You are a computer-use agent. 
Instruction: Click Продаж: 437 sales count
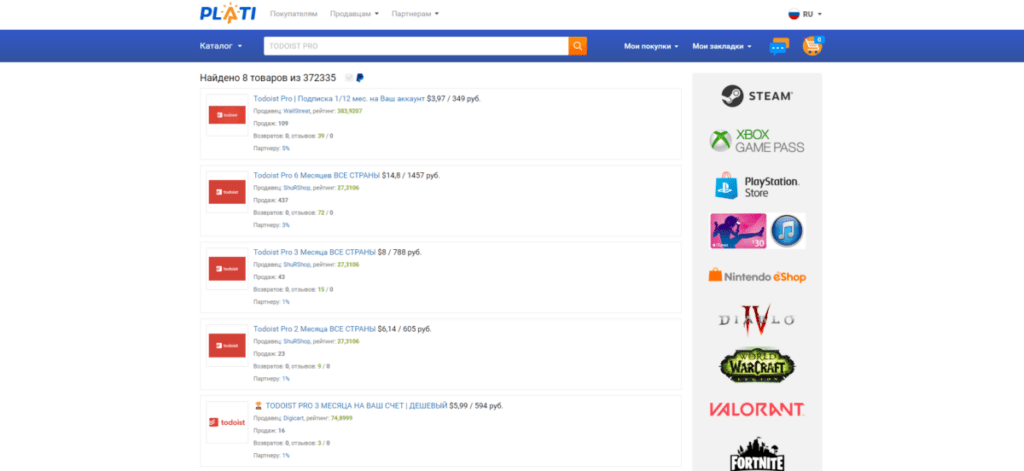(x=270, y=200)
